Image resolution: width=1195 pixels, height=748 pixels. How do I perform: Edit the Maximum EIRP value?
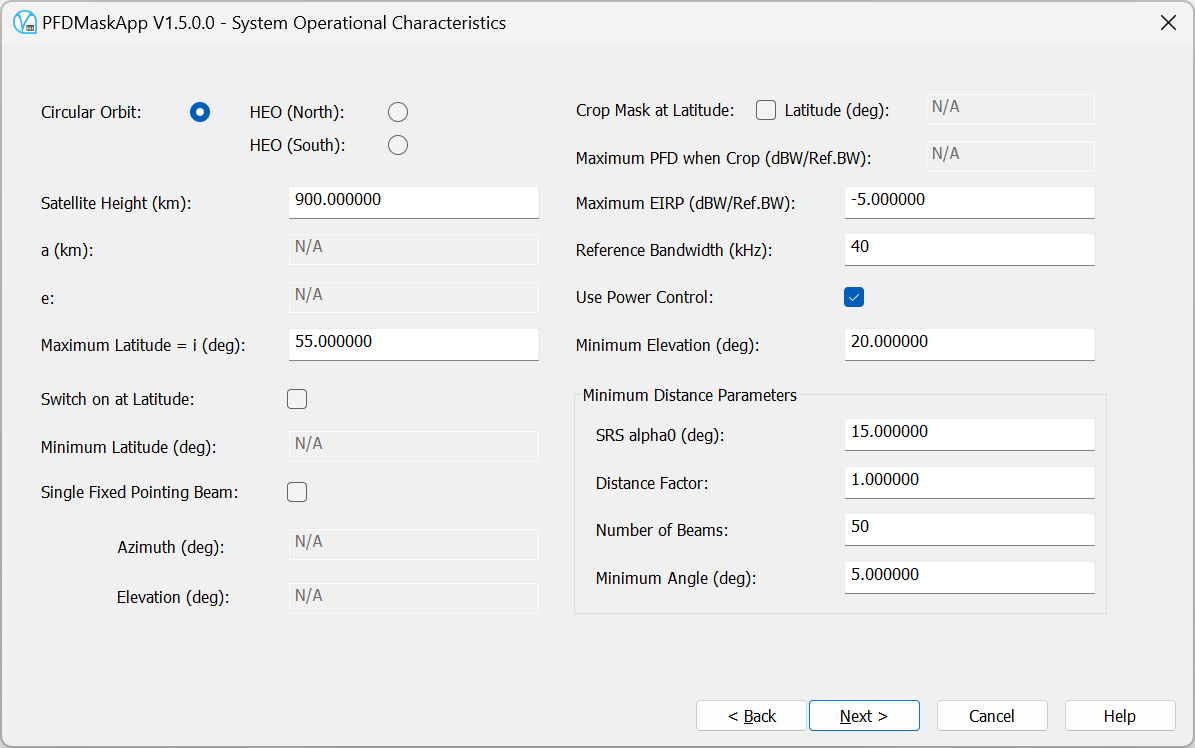click(968, 202)
